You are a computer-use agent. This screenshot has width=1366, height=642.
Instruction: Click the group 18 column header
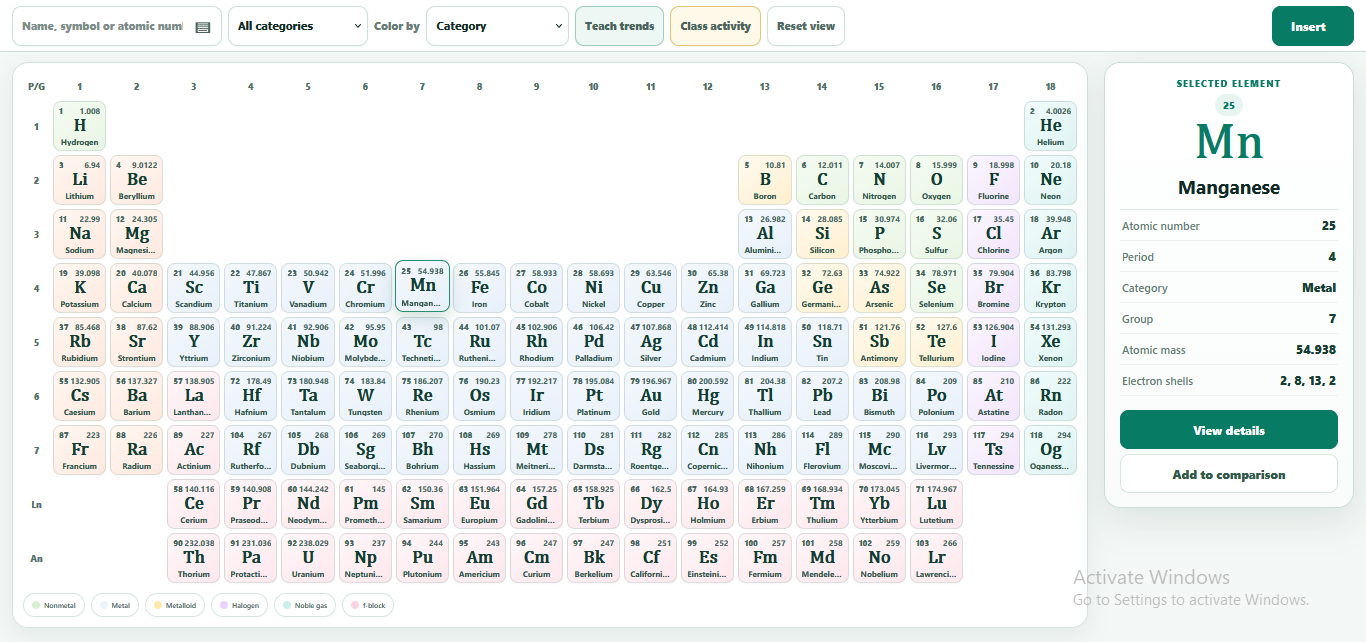point(1051,87)
